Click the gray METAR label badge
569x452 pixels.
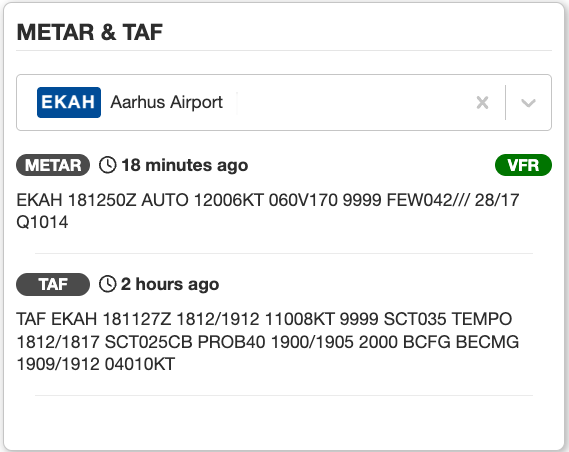click(x=53, y=165)
